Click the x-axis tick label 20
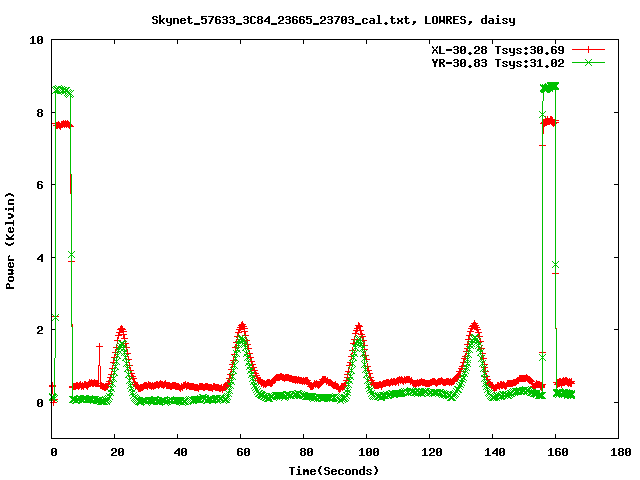The image size is (640, 480). pos(118,452)
